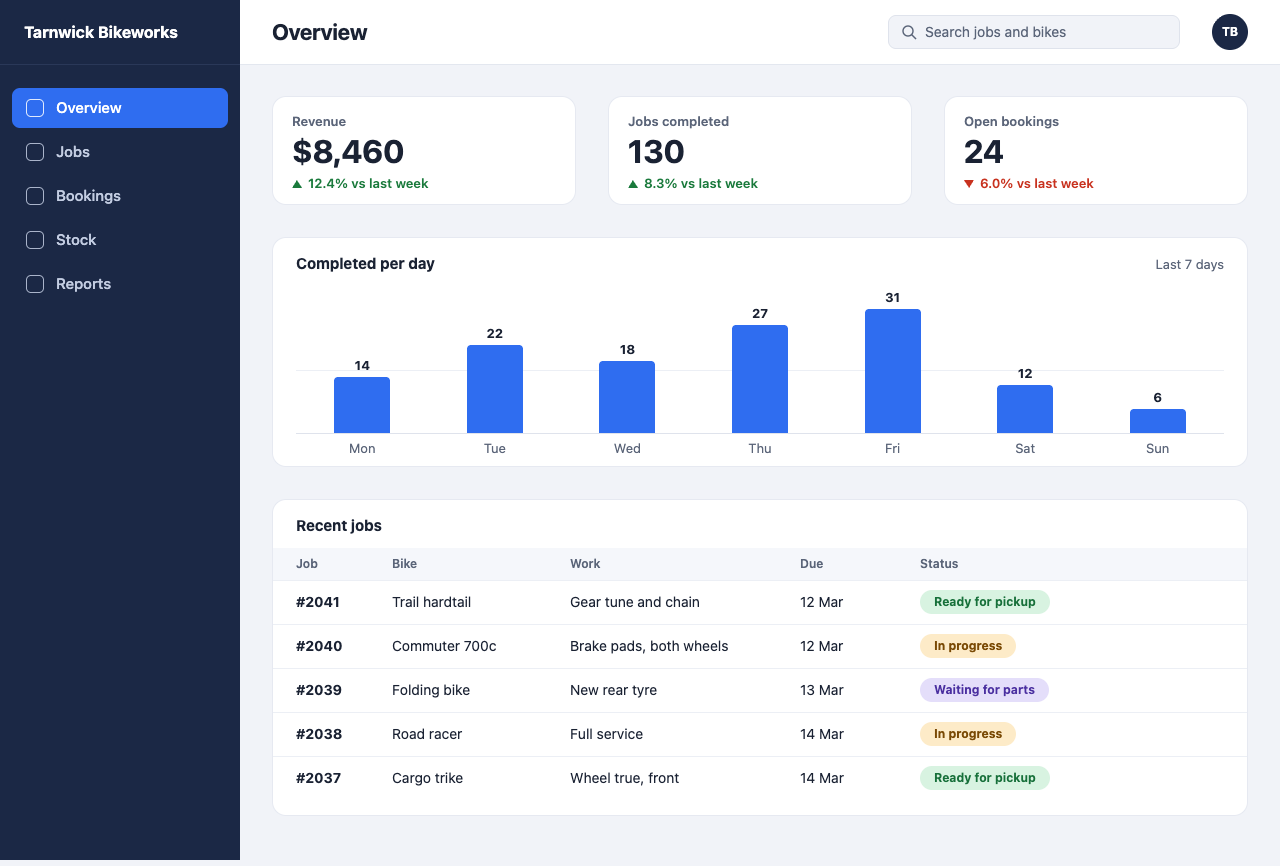Click the Wednesday bar showing 18
The height and width of the screenshot is (866, 1280).
(627, 397)
